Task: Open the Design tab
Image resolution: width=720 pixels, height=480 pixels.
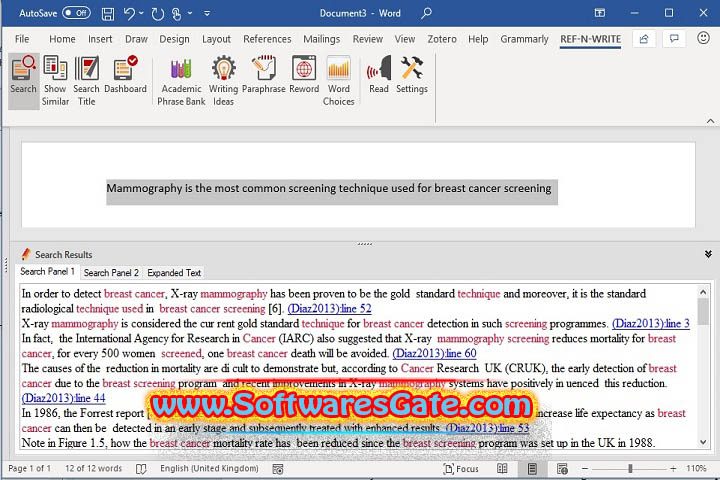Action: pyautogui.click(x=174, y=39)
